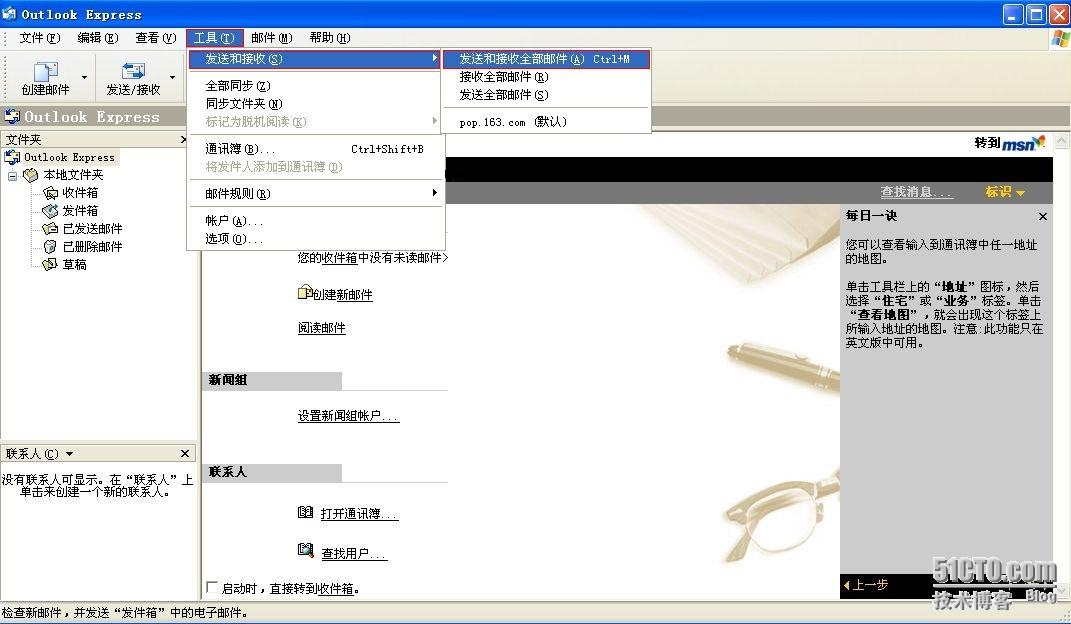Screen dimensions: 1071x624
Task: Open the 已删除邮件 folder icon
Action: pos(50,246)
